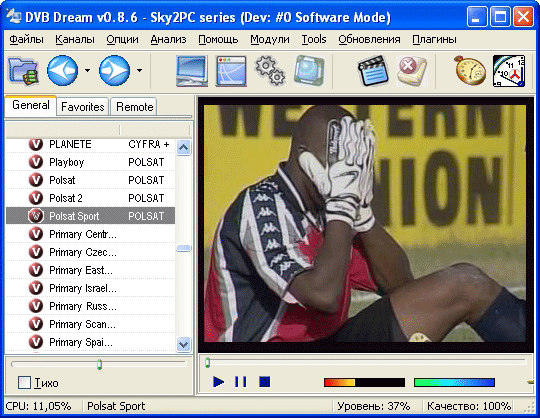
Task: Open the Помощь menu
Action: (218, 40)
